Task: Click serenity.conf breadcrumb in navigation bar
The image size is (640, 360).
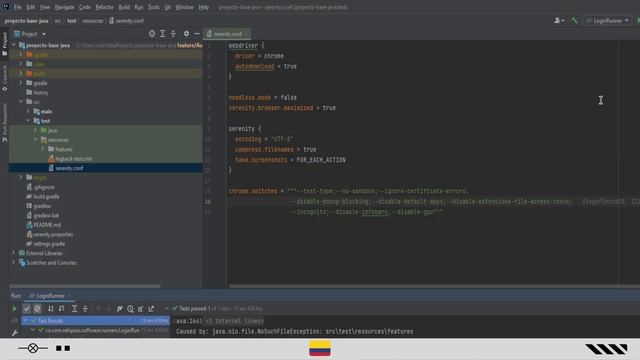Action: coord(126,20)
